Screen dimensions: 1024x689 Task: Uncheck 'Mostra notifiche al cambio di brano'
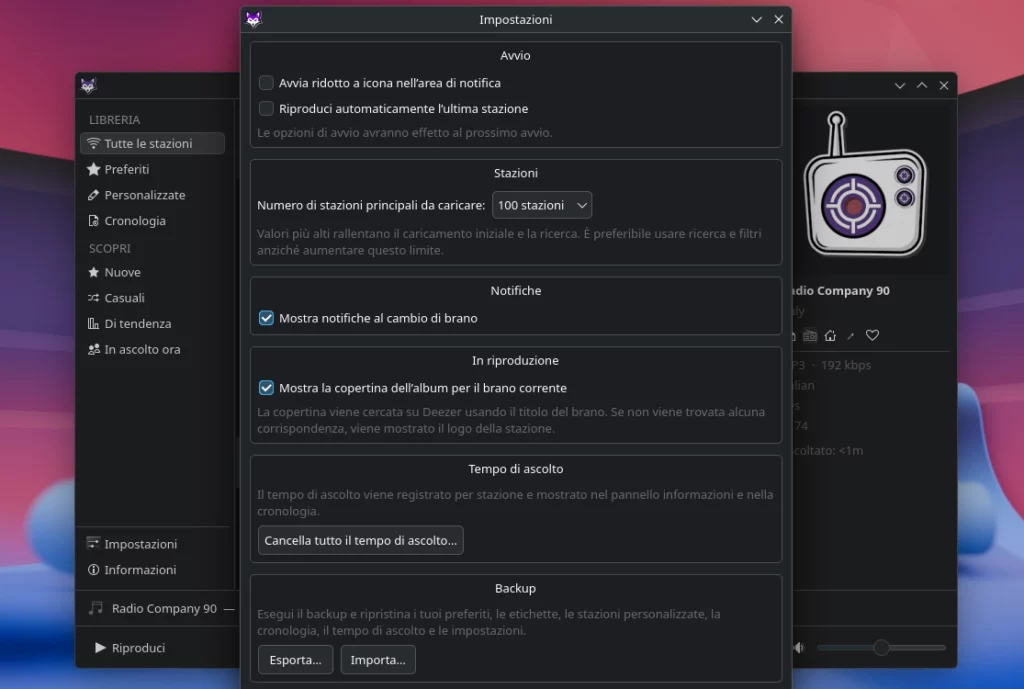pos(266,318)
